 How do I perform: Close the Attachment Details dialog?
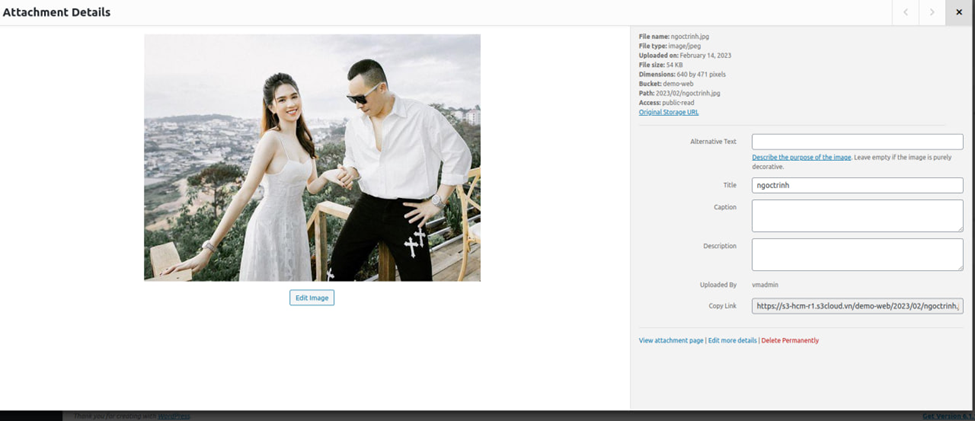959,12
